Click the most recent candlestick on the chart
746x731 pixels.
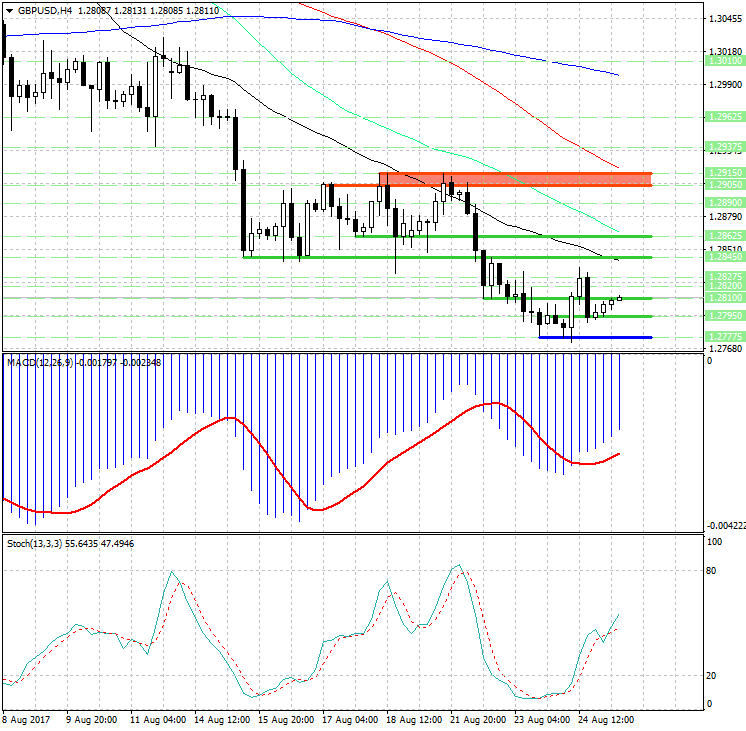click(620, 298)
